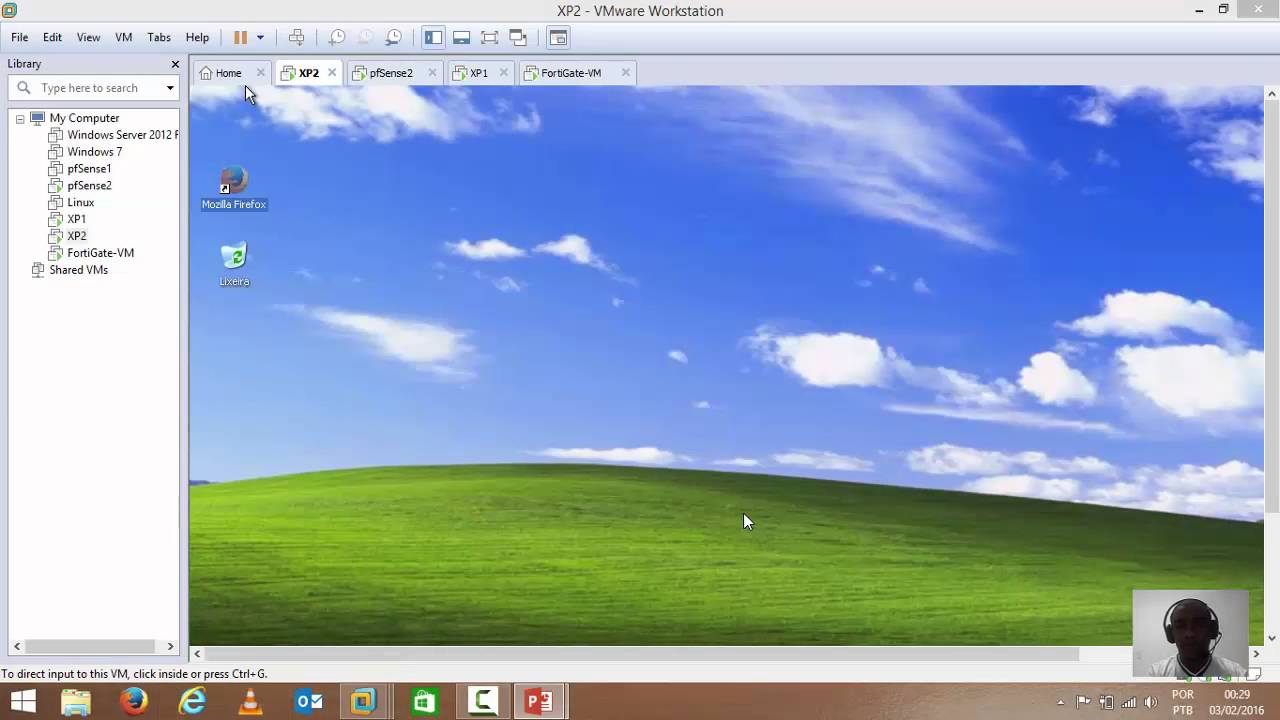Open the Help menu
The height and width of the screenshot is (720, 1280).
coord(197,37)
